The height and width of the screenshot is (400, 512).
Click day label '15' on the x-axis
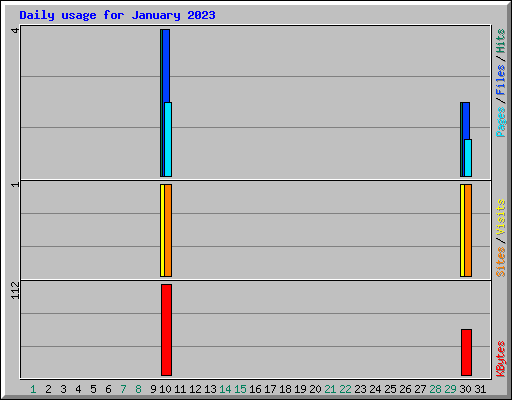[x=240, y=389]
